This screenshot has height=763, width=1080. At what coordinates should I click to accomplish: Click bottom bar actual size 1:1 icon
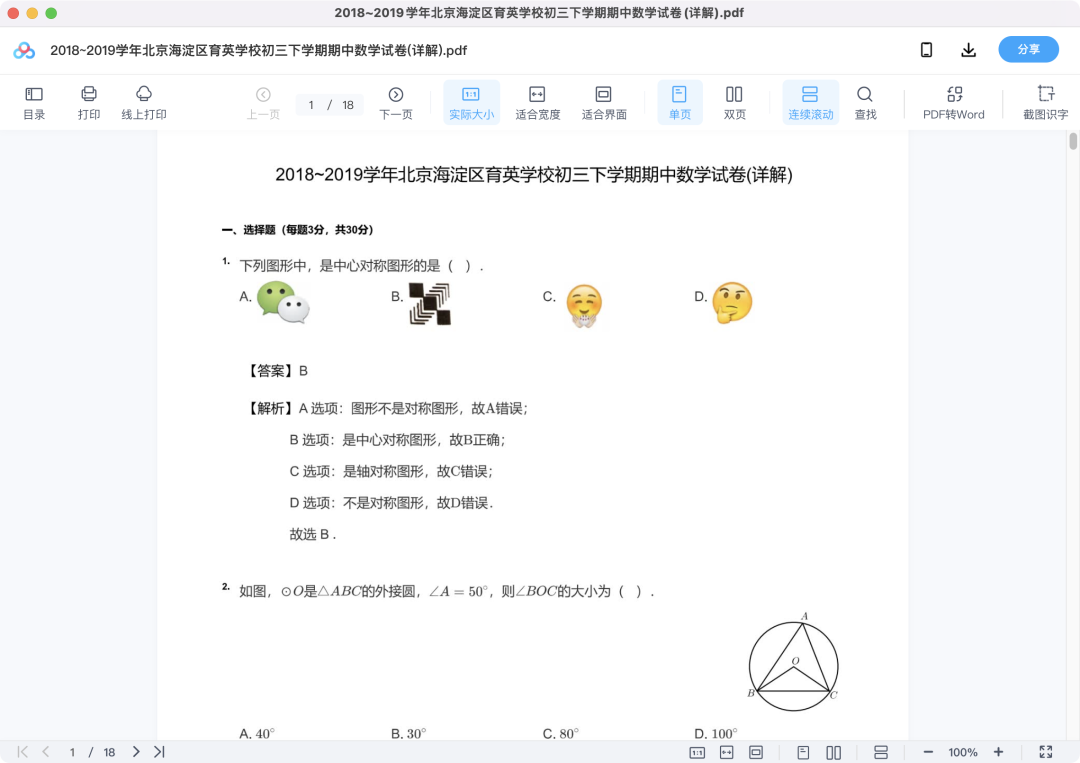[x=697, y=753]
